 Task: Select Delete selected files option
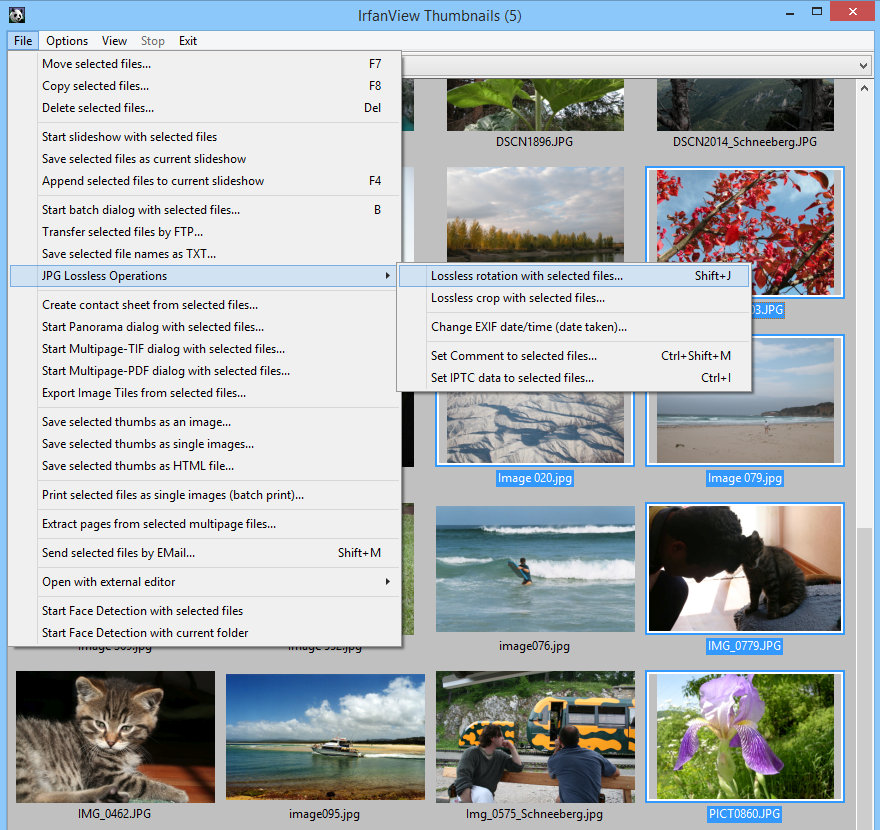point(97,108)
